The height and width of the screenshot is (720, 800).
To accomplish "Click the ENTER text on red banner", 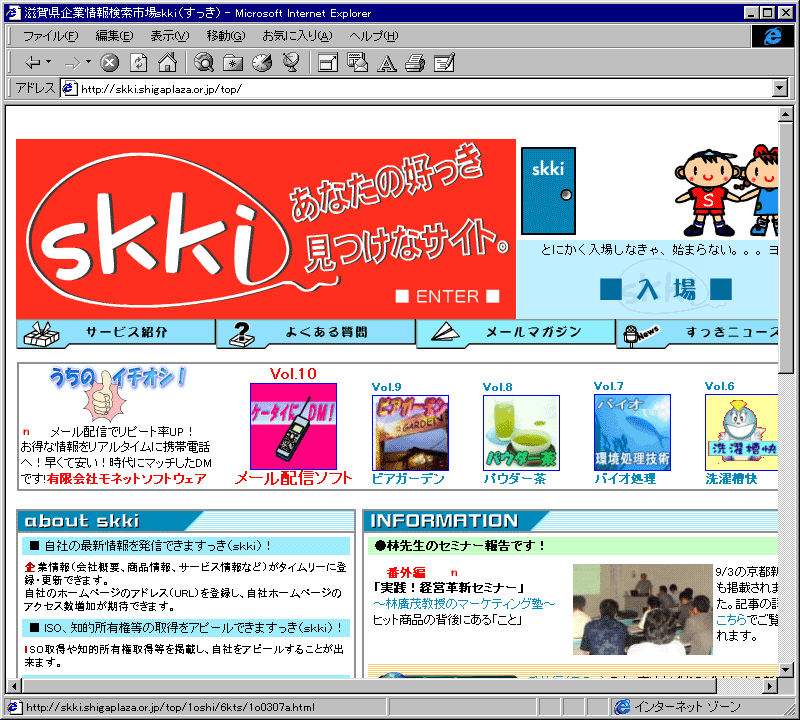I will [447, 296].
